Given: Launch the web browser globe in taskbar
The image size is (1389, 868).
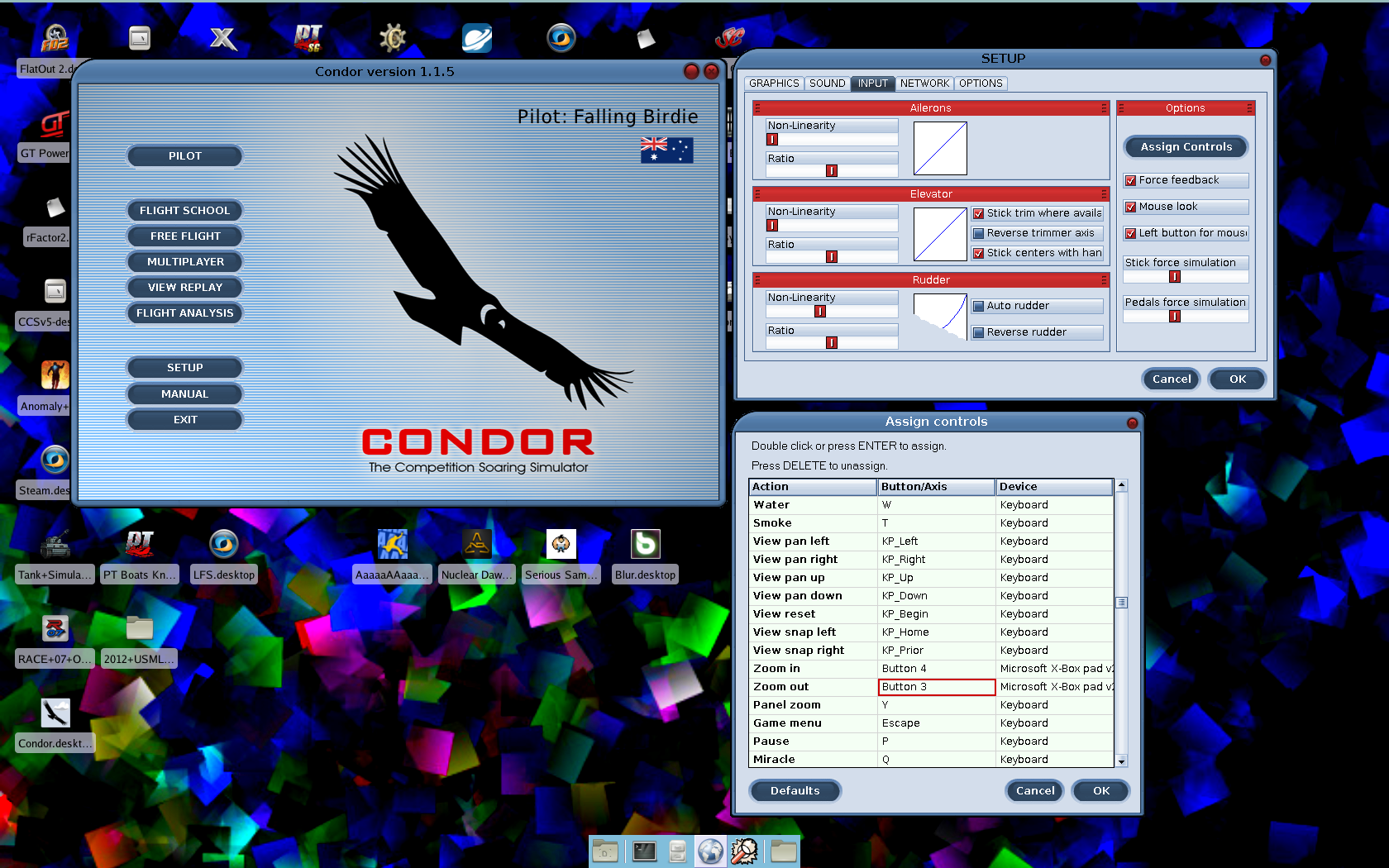Looking at the screenshot, I should [x=710, y=851].
